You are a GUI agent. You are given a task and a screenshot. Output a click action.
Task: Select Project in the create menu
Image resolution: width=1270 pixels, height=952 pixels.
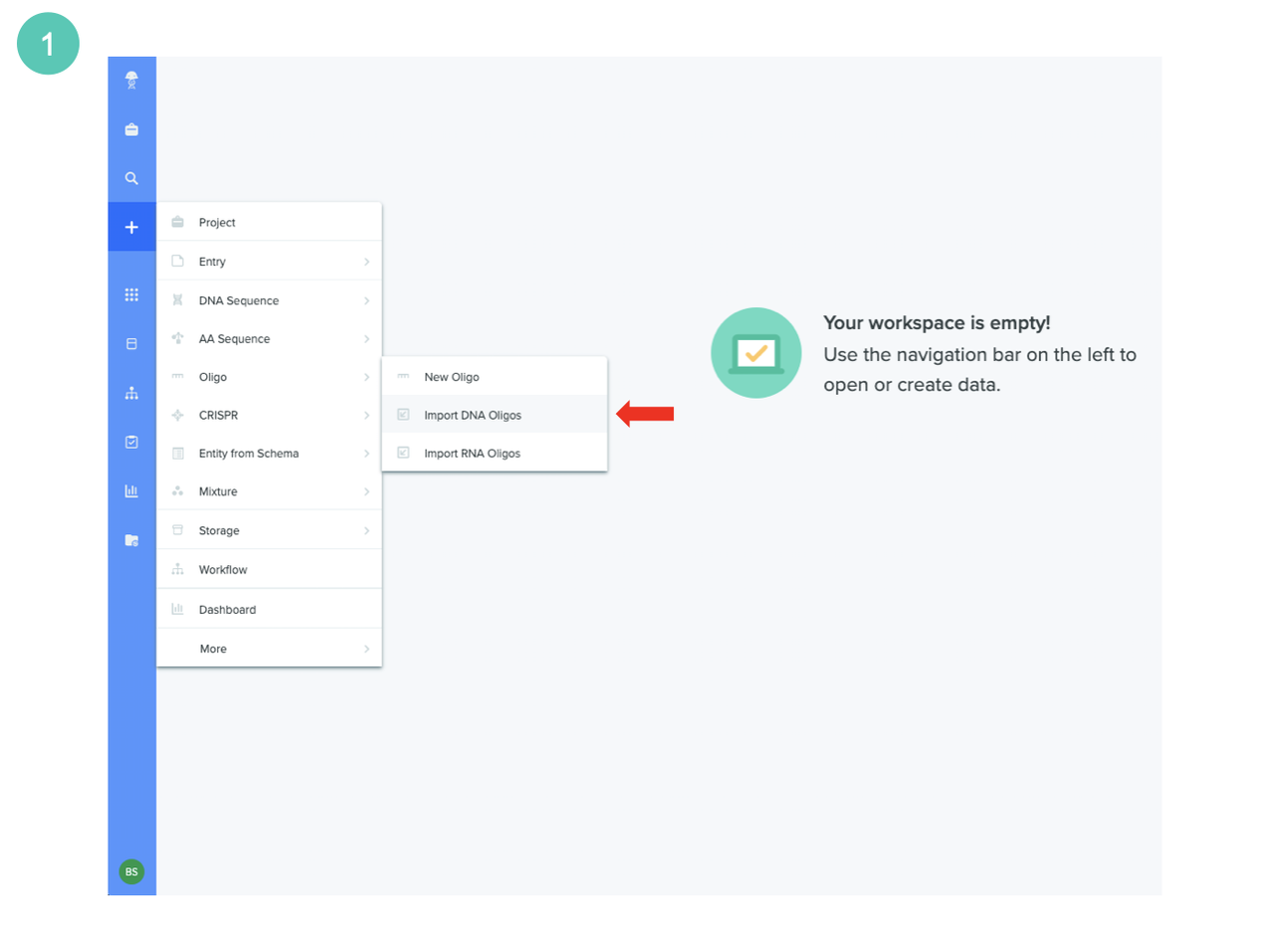pos(269,222)
